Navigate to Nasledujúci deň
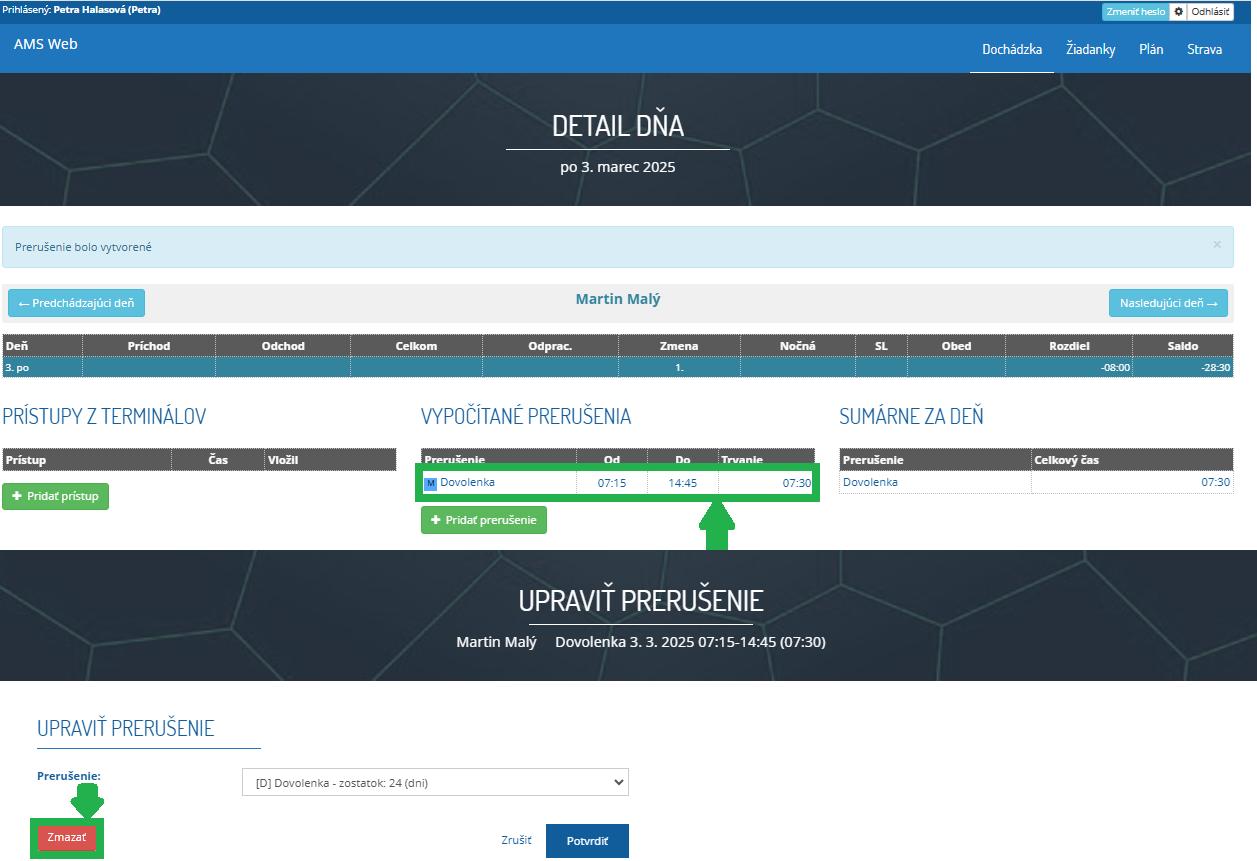This screenshot has width=1257, height=861. [x=1167, y=302]
